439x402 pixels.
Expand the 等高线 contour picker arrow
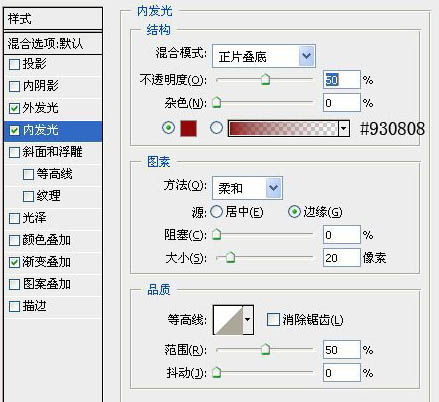(248, 320)
